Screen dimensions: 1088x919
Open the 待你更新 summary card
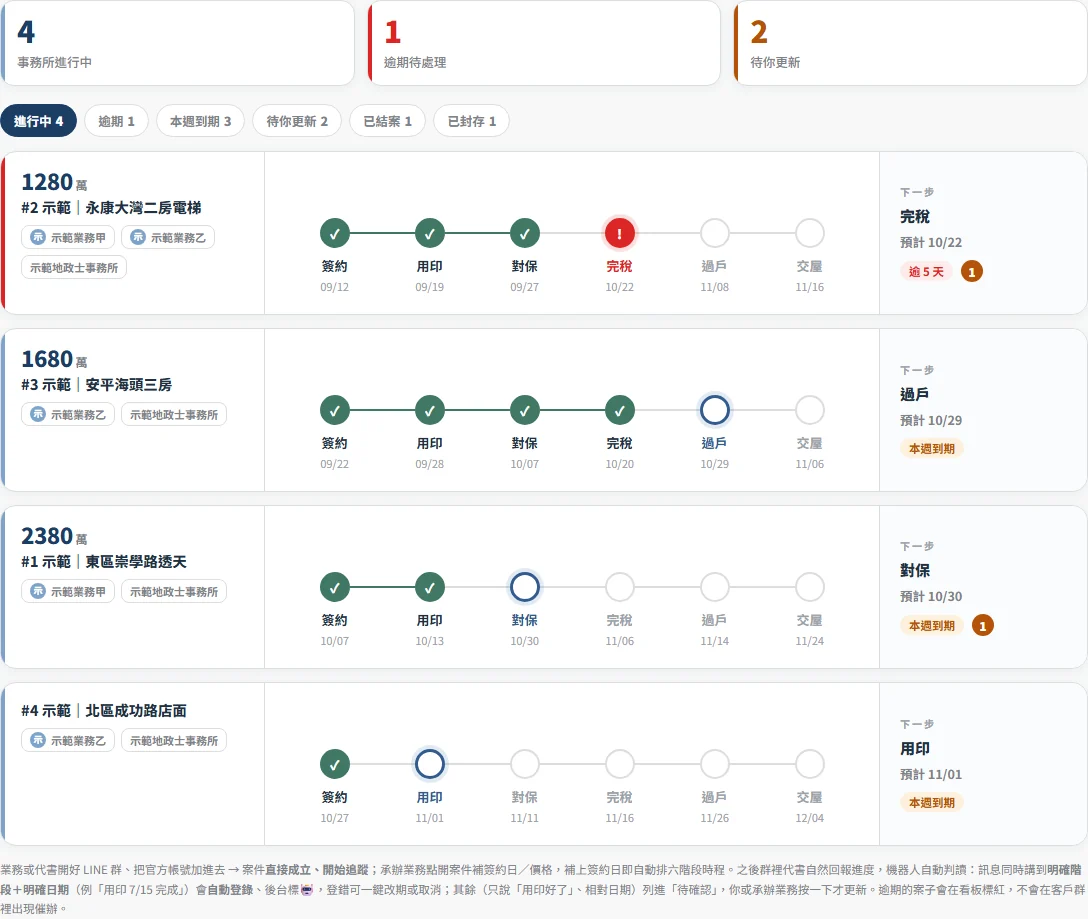click(x=910, y=43)
